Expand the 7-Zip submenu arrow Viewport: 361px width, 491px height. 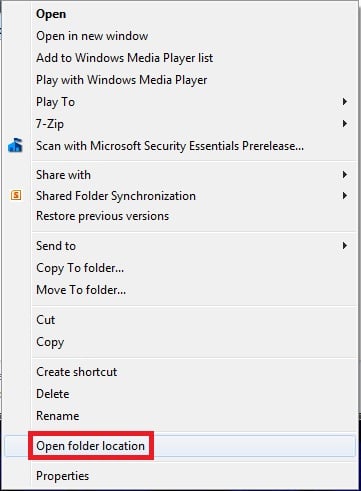pos(345,124)
